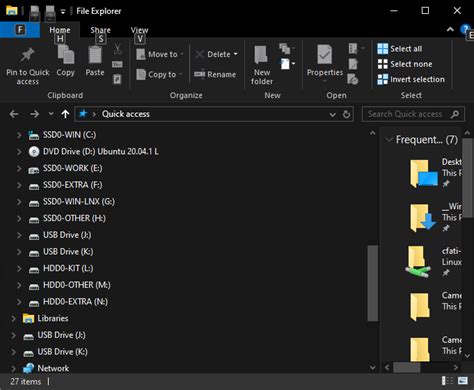Expand HDD0-KIT (L:) tree node
The image size is (474, 390).
(19, 268)
